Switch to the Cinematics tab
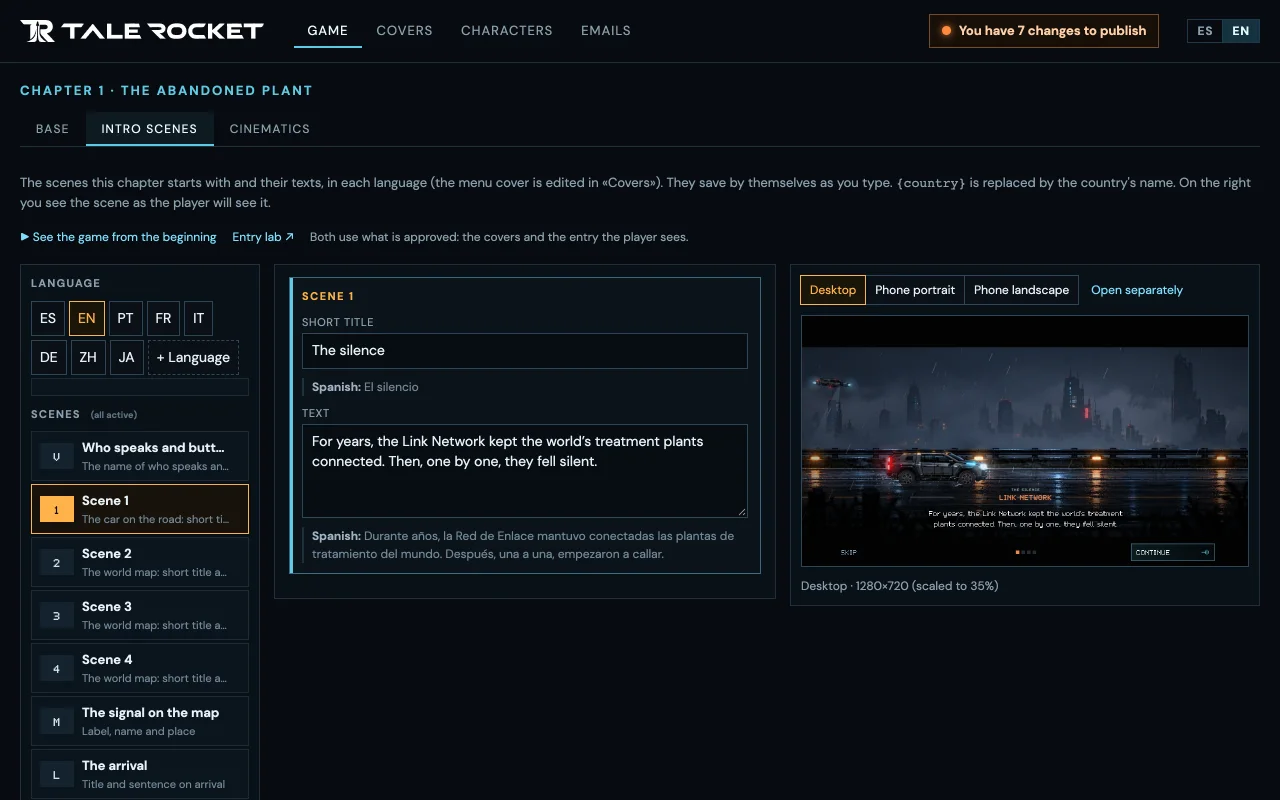This screenshot has width=1280, height=800. [270, 129]
